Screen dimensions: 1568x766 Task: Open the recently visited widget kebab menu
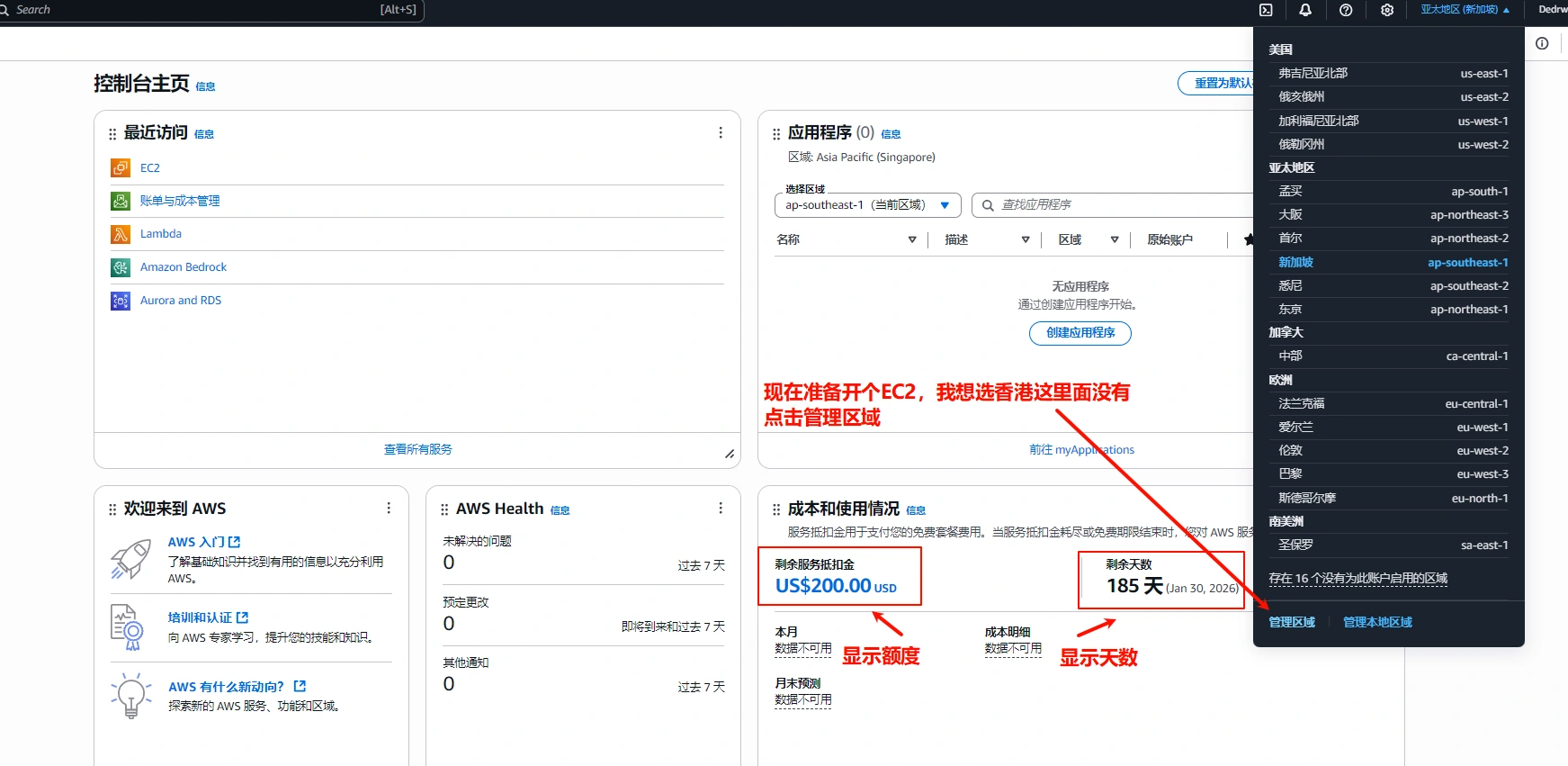pos(721,133)
